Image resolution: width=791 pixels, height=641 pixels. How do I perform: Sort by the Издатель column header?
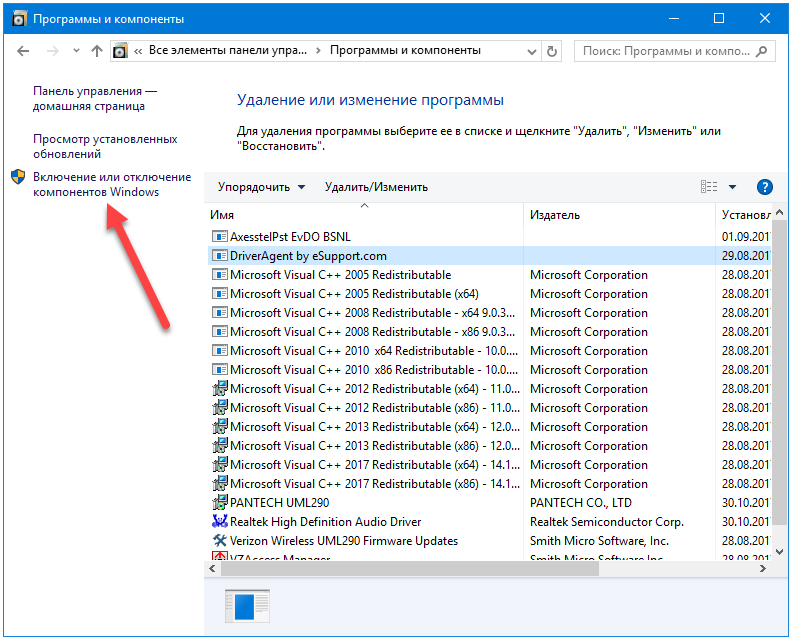coord(620,215)
